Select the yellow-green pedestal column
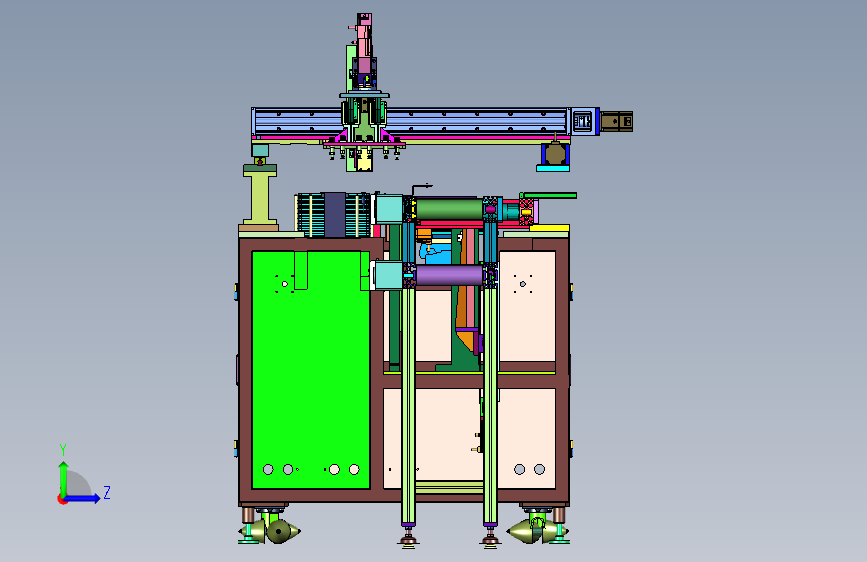Screen dimensions: 867x562 [x=259, y=197]
